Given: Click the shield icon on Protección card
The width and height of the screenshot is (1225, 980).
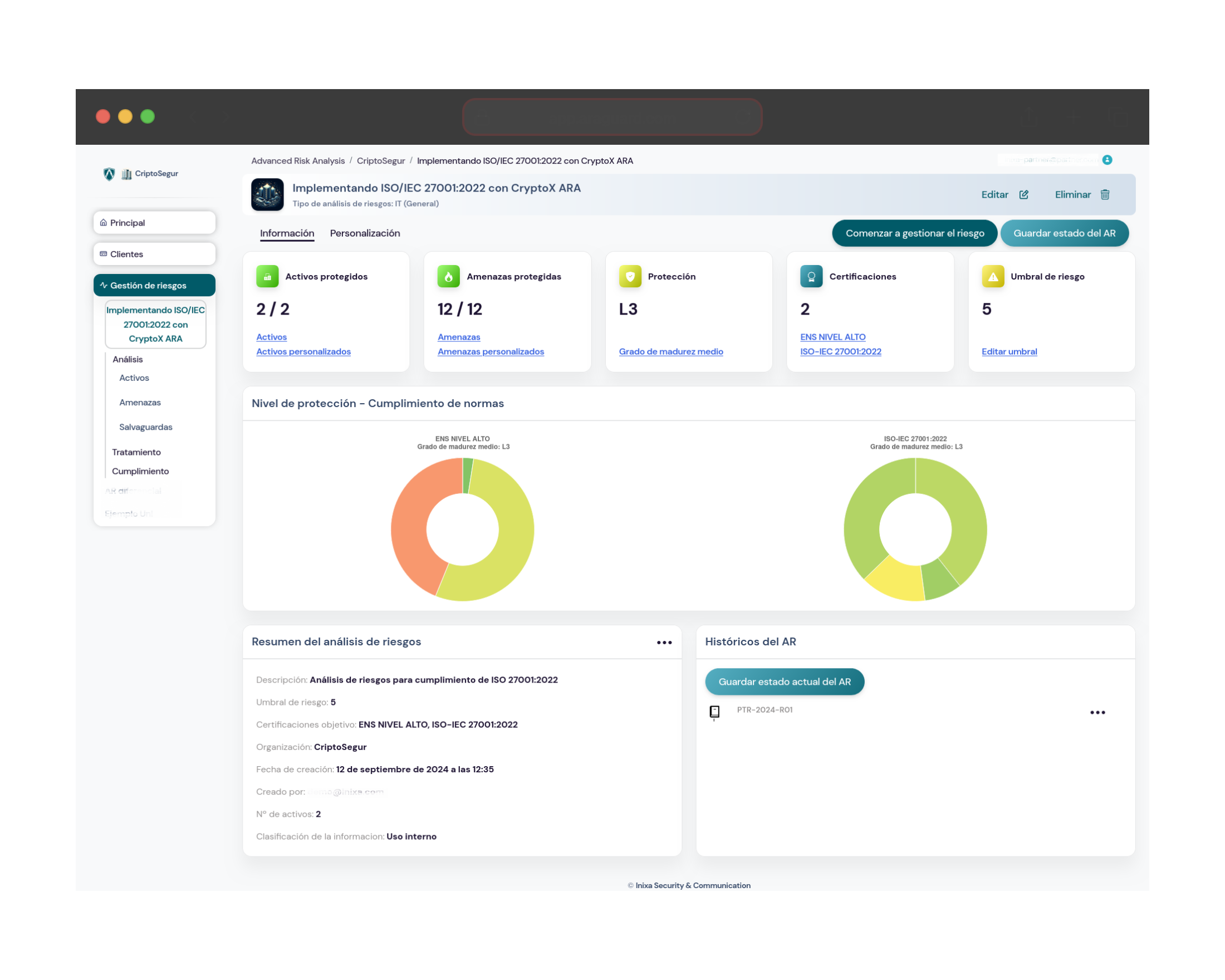Looking at the screenshot, I should pos(630,277).
